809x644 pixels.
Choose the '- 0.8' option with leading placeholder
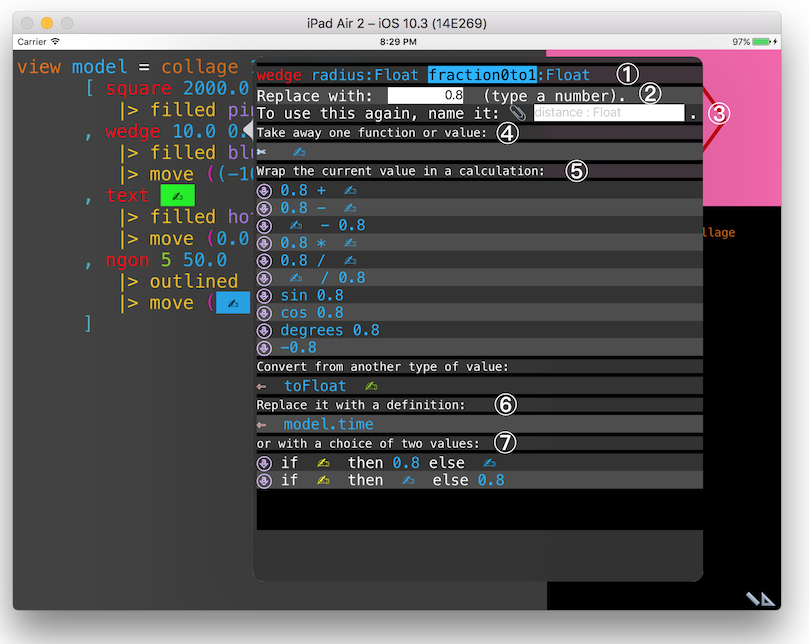click(480, 226)
